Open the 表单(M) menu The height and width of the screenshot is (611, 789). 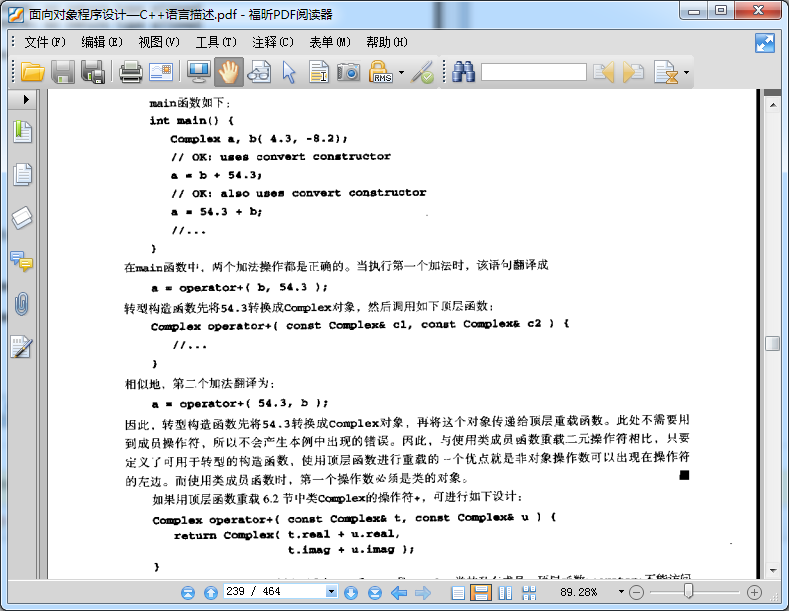[330, 42]
